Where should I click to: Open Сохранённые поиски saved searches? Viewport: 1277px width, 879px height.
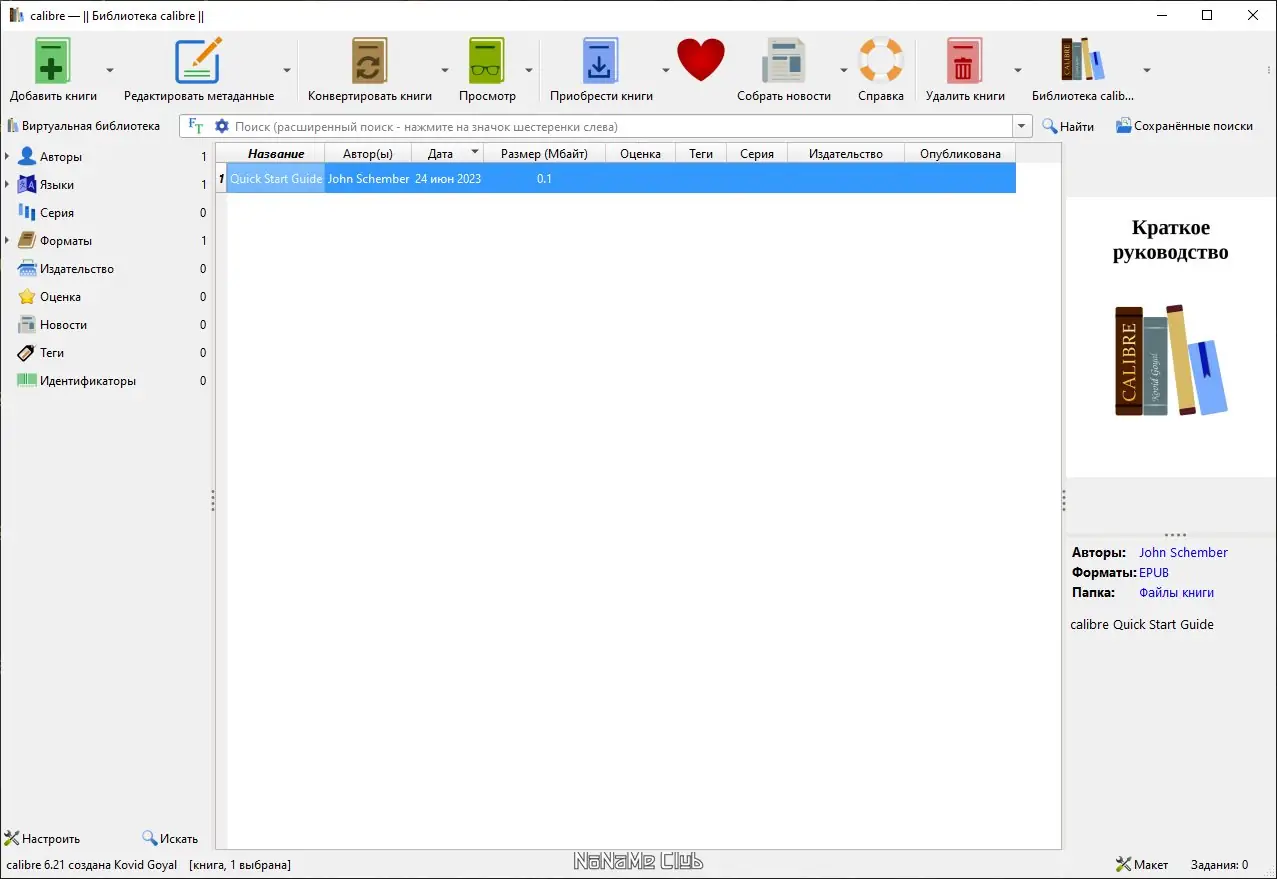1184,126
